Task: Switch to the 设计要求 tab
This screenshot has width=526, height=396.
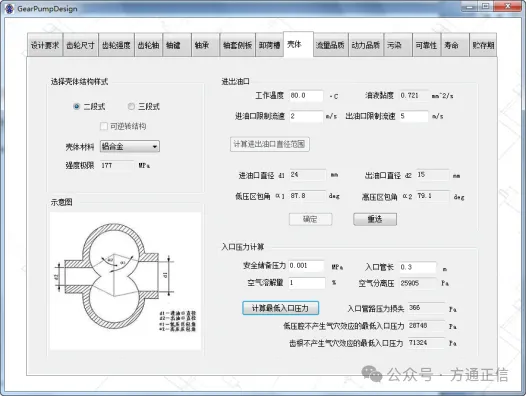Action: coord(45,45)
